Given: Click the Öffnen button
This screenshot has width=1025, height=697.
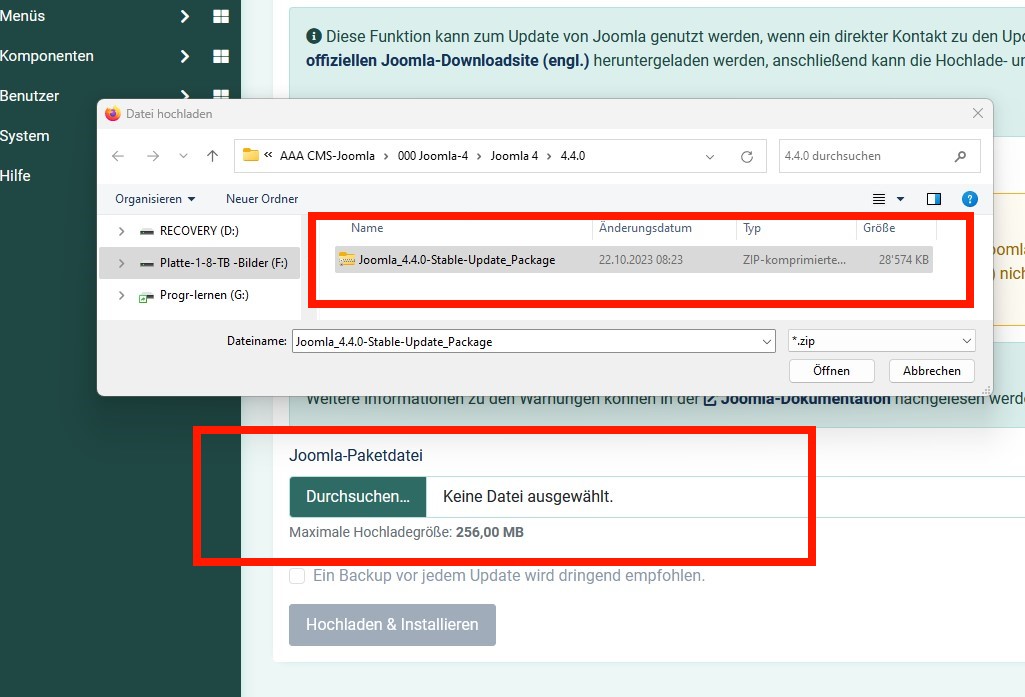Looking at the screenshot, I should point(832,371).
